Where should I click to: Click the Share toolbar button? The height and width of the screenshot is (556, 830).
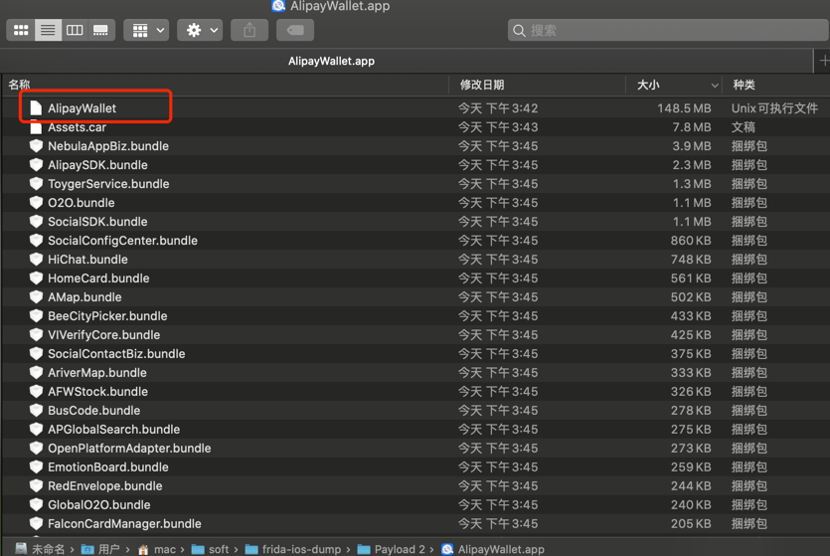[x=249, y=30]
